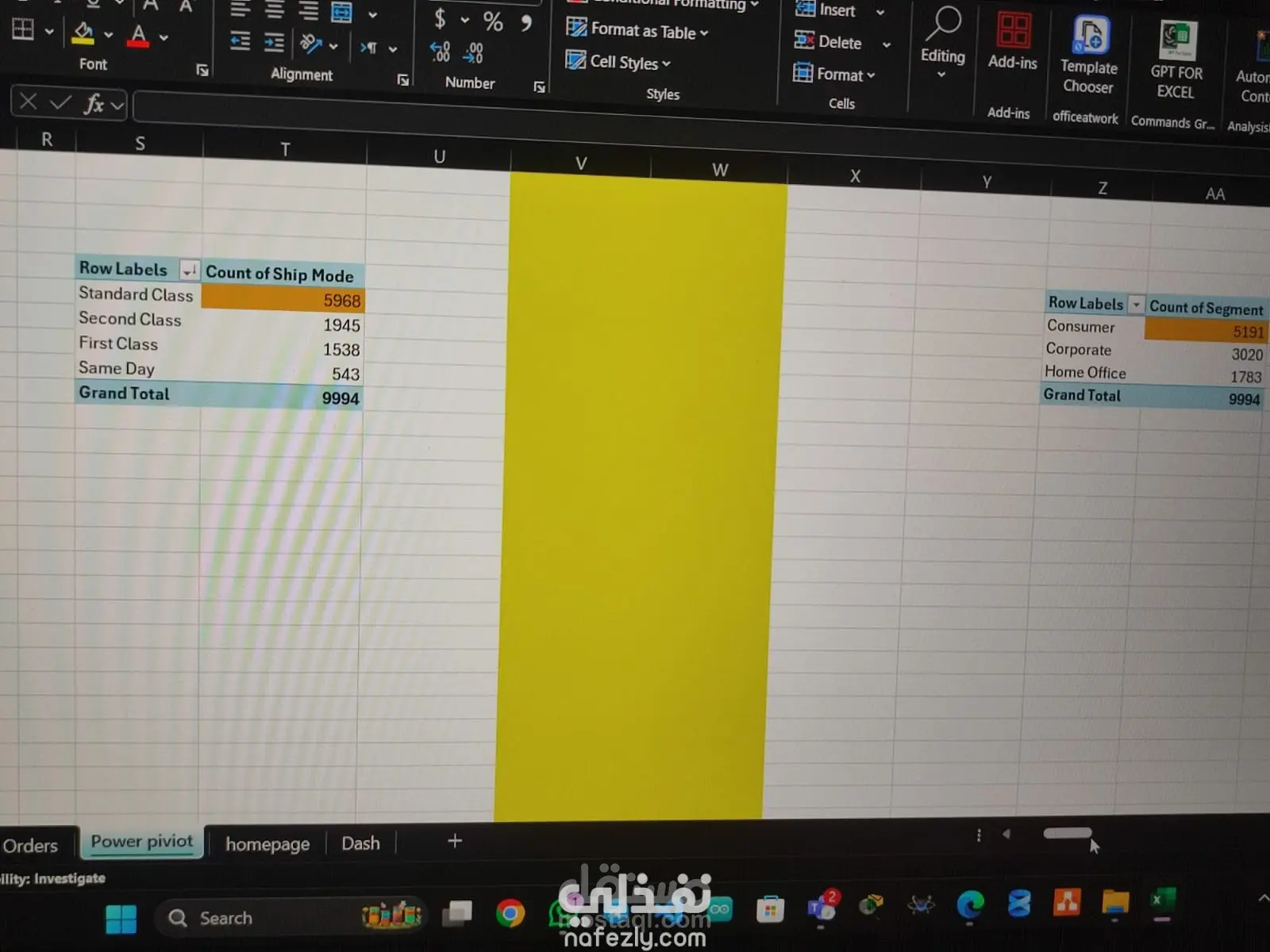The height and width of the screenshot is (952, 1270).
Task: Click Increase Decimal icon
Action: click(440, 52)
